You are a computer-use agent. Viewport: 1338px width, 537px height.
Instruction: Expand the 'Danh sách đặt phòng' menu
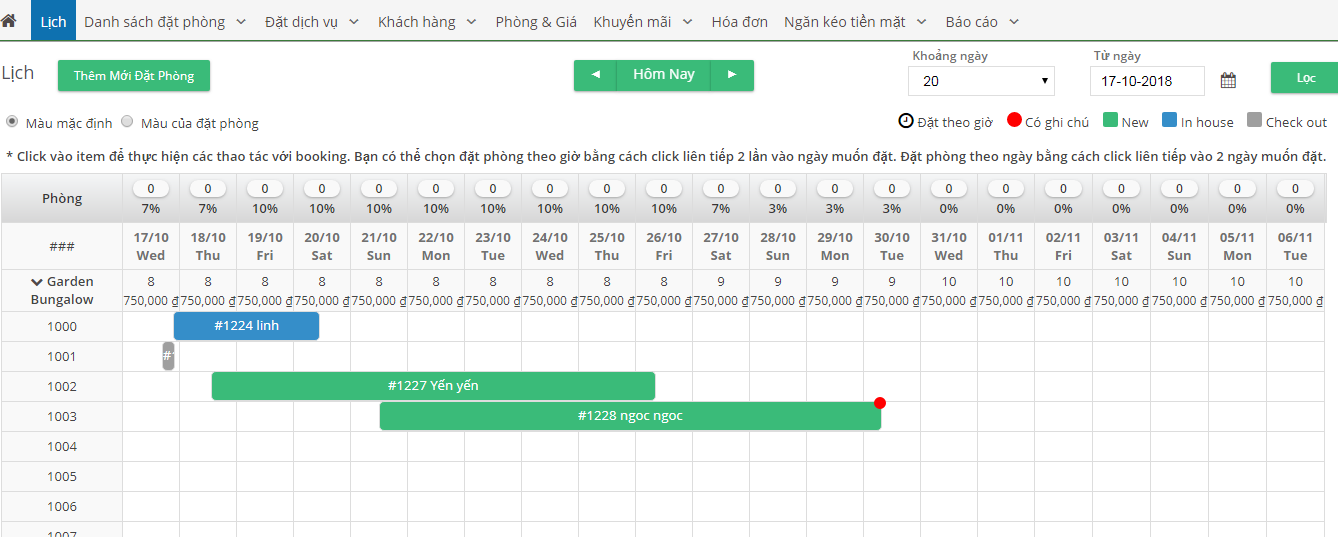[164, 21]
